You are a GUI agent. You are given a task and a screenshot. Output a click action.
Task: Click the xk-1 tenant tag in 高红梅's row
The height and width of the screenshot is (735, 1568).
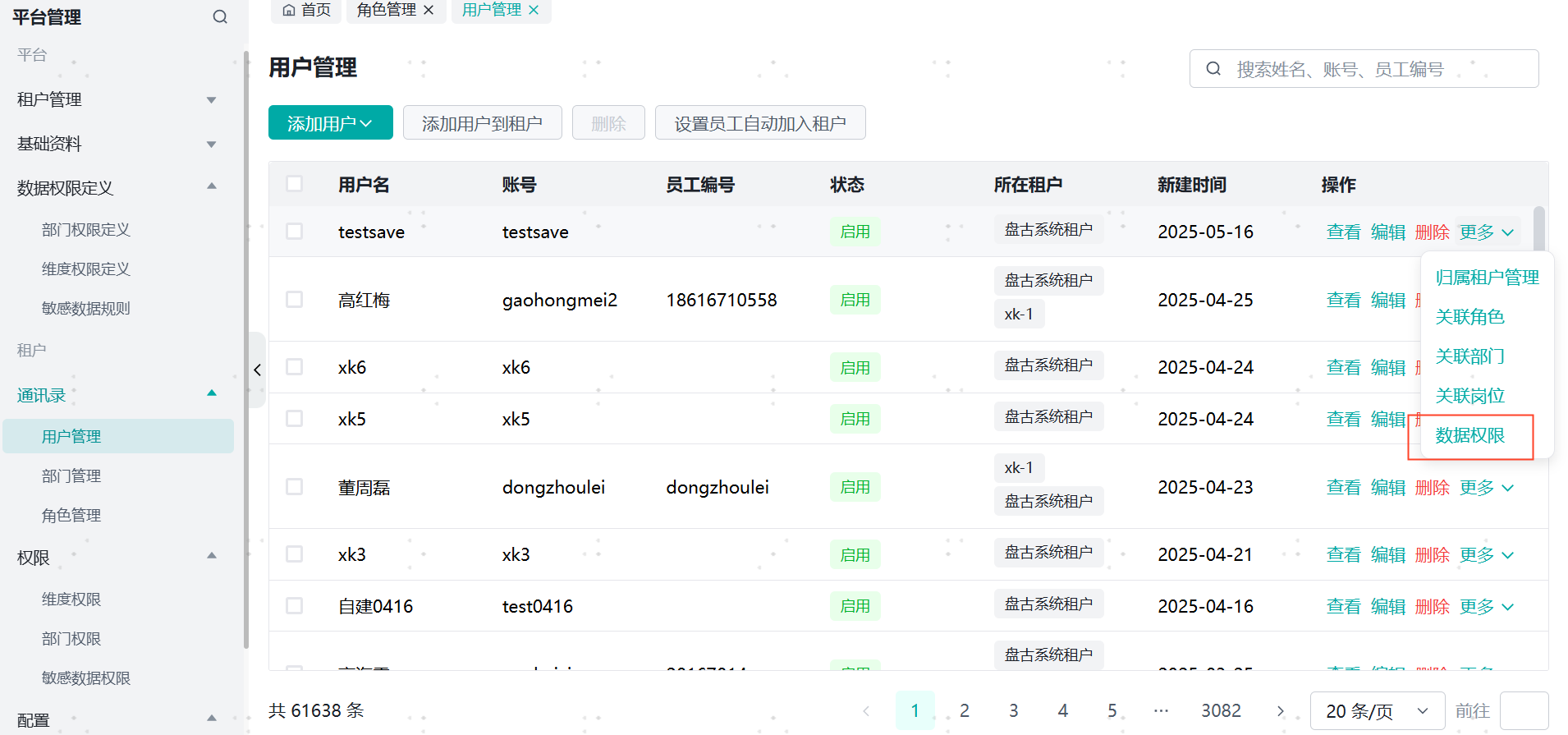[1019, 314]
